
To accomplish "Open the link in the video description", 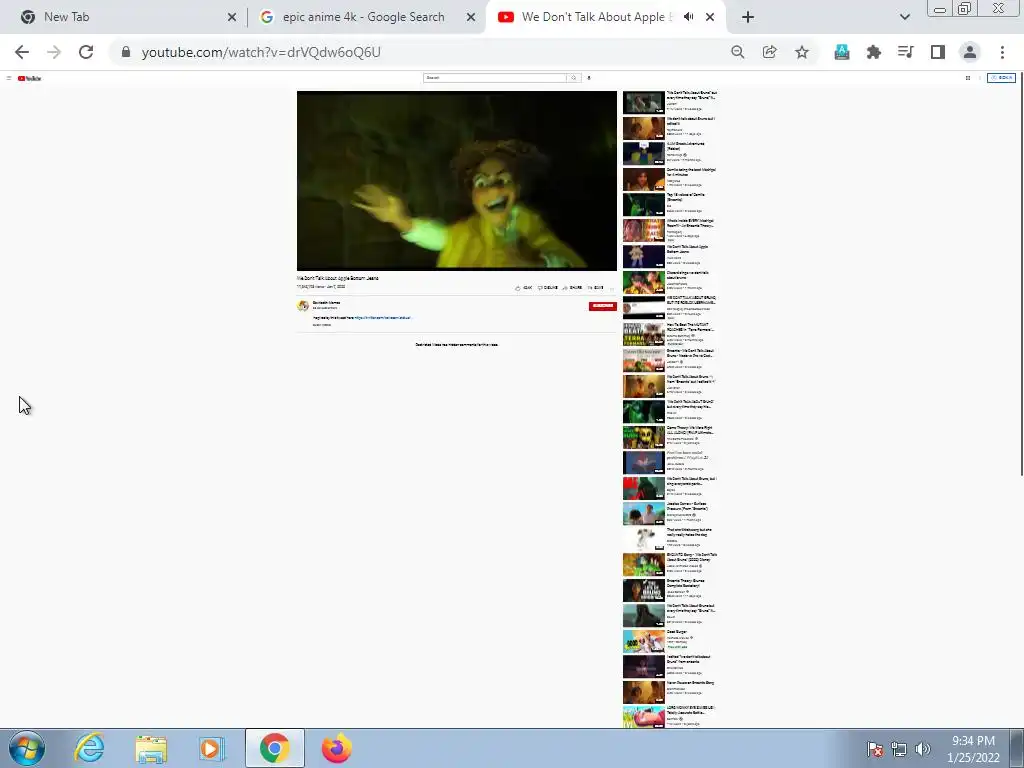I will tap(383, 318).
